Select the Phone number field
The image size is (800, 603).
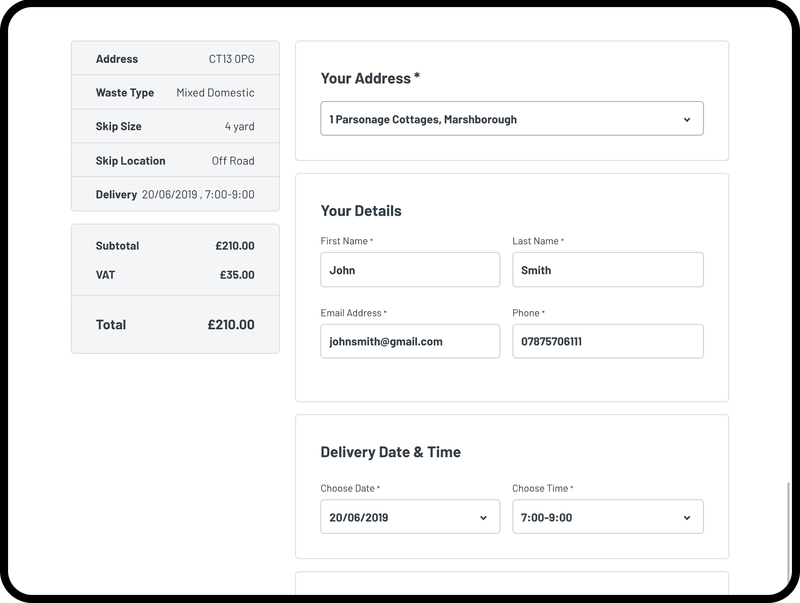tap(608, 341)
